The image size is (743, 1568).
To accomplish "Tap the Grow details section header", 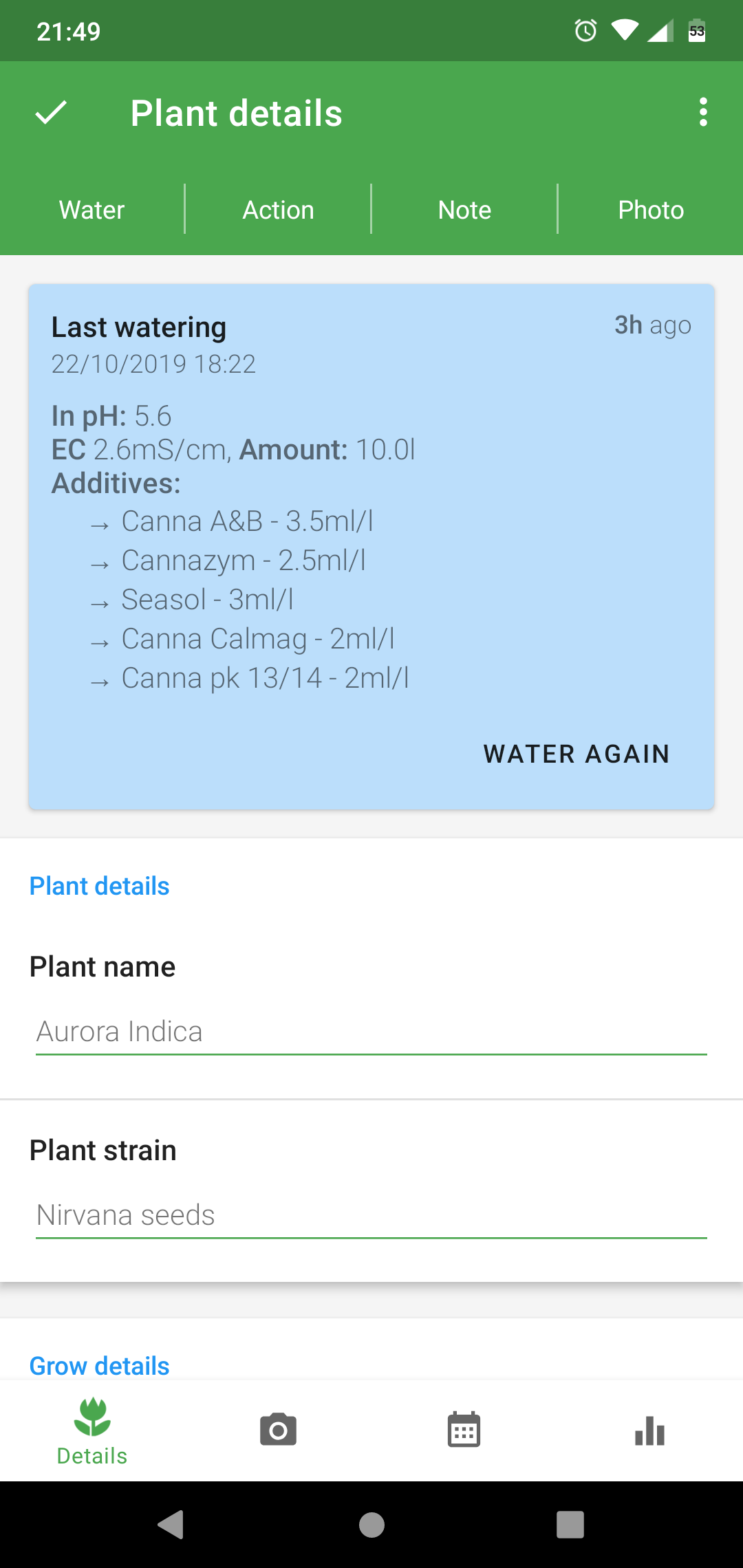I will pos(100,1366).
